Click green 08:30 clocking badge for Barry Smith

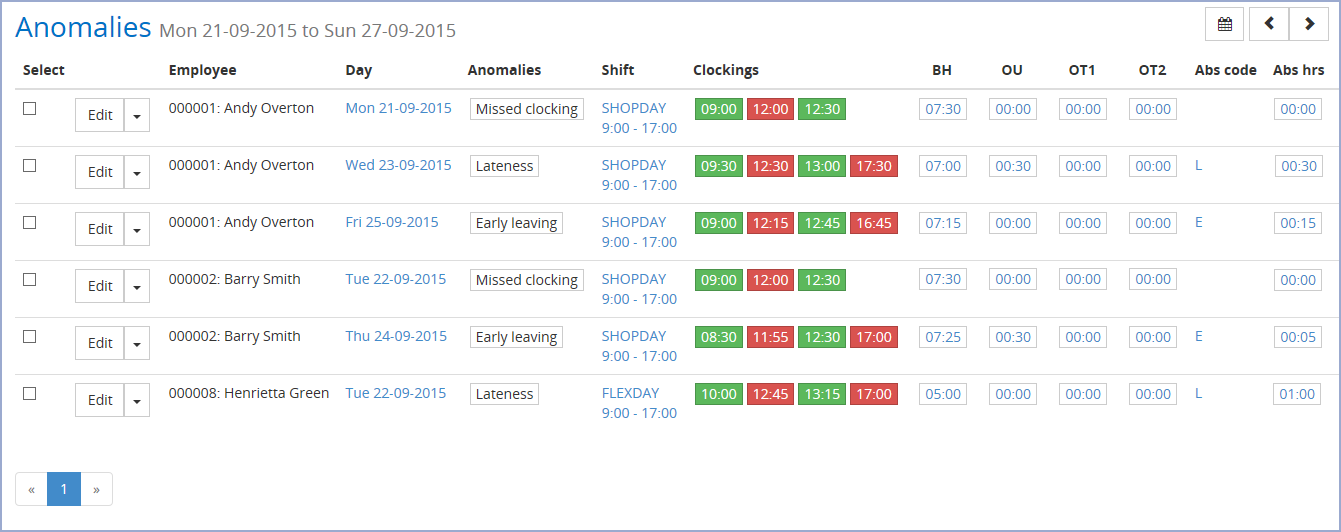[x=719, y=337]
